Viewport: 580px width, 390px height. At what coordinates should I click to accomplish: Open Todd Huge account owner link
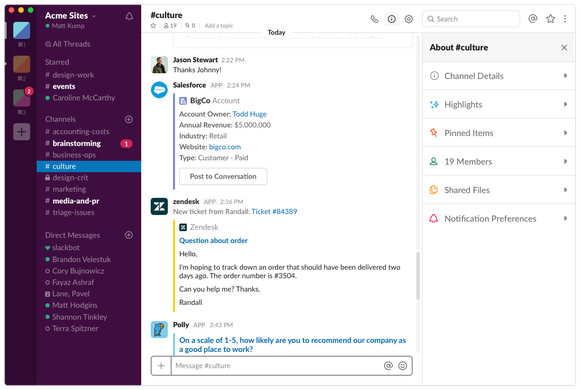pos(249,114)
